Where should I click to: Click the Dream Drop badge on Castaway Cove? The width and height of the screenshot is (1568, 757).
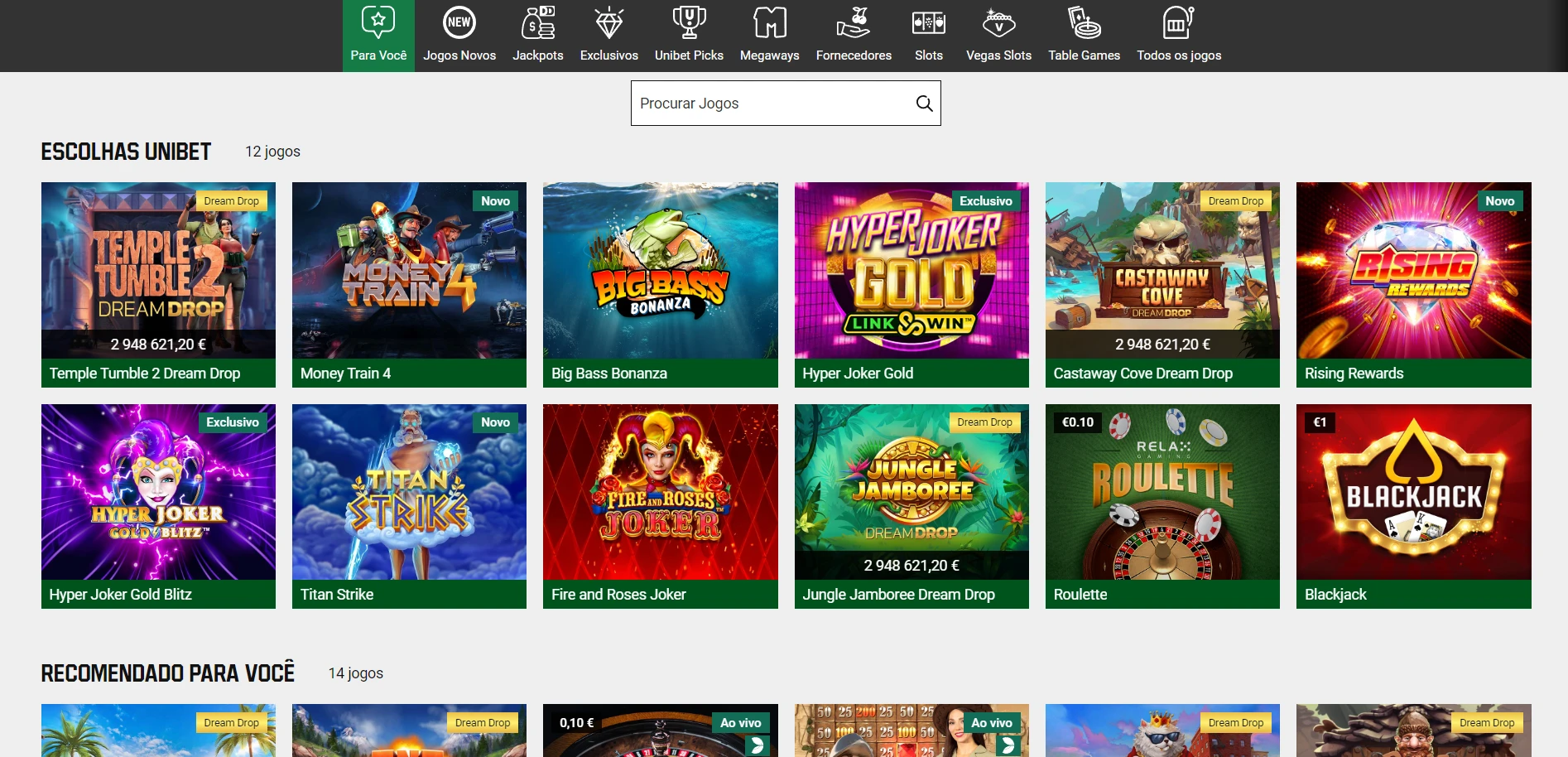pos(1236,201)
